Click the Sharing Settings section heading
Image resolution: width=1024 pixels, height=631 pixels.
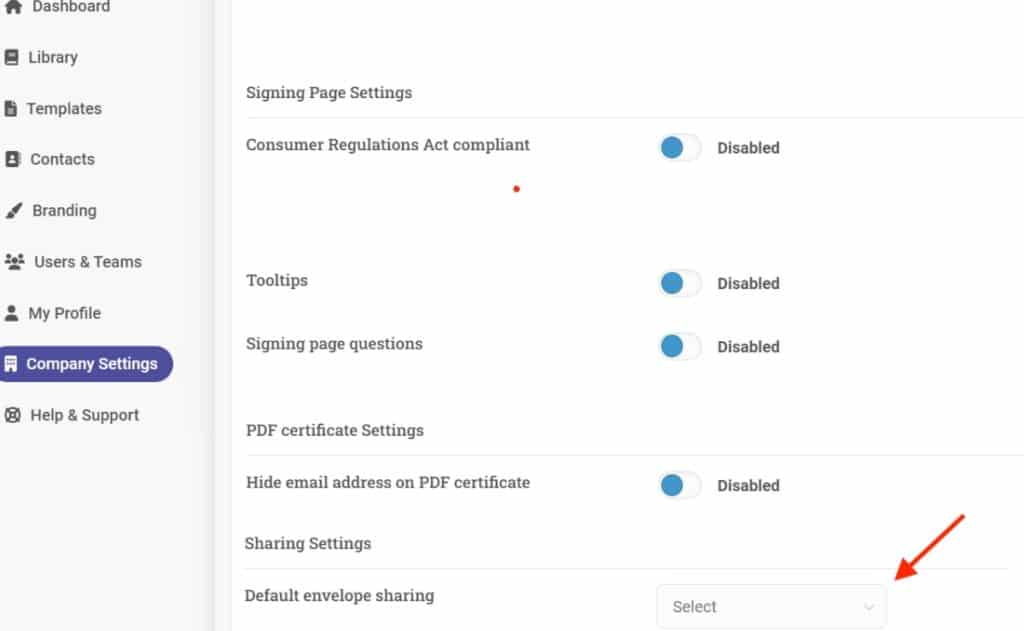[x=308, y=543]
